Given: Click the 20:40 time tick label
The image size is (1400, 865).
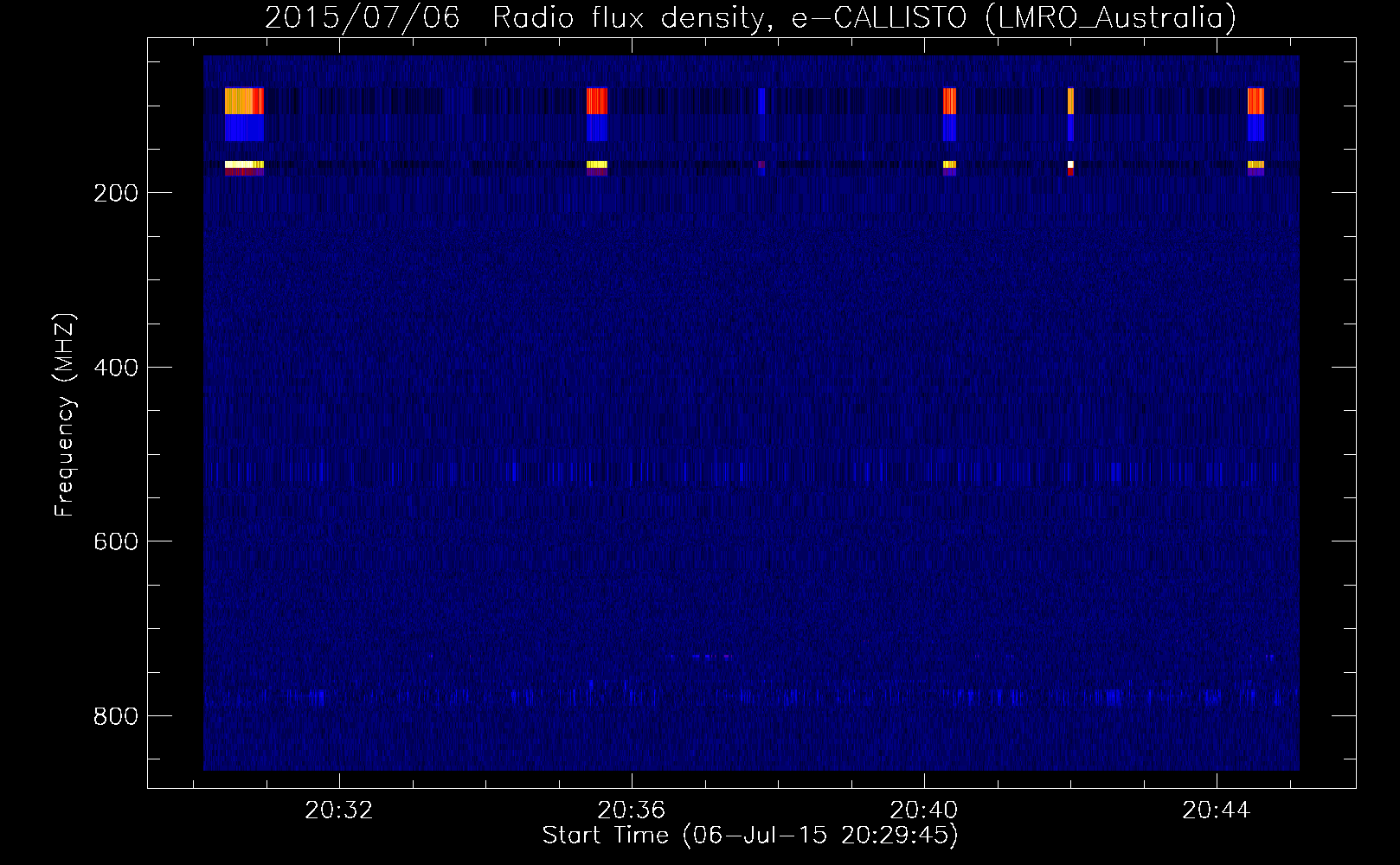Looking at the screenshot, I should point(924,811).
